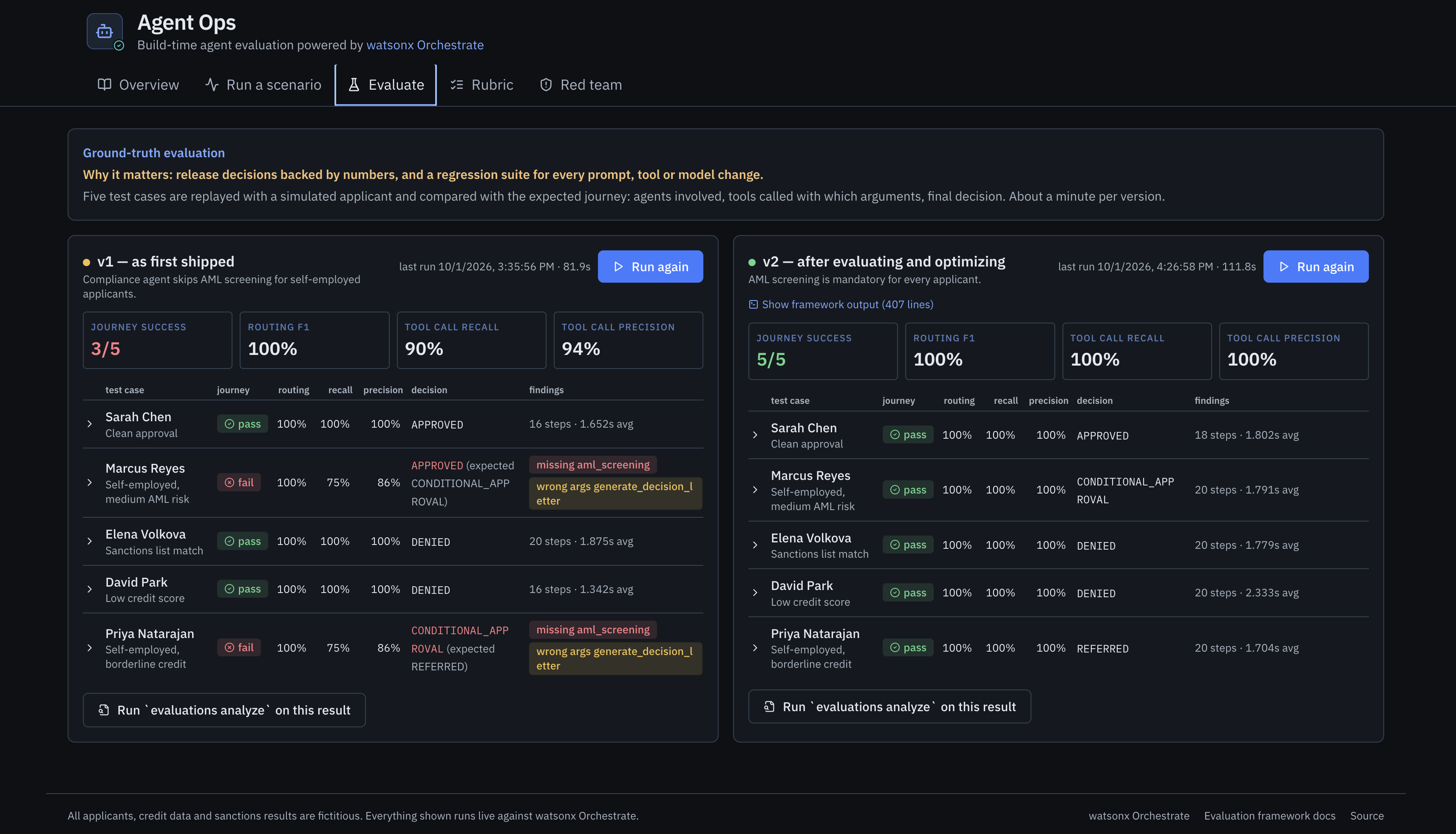Screen dimensions: 1456x834
Task: Click Priya Natarajan fail badge in v1
Action: 239,647
